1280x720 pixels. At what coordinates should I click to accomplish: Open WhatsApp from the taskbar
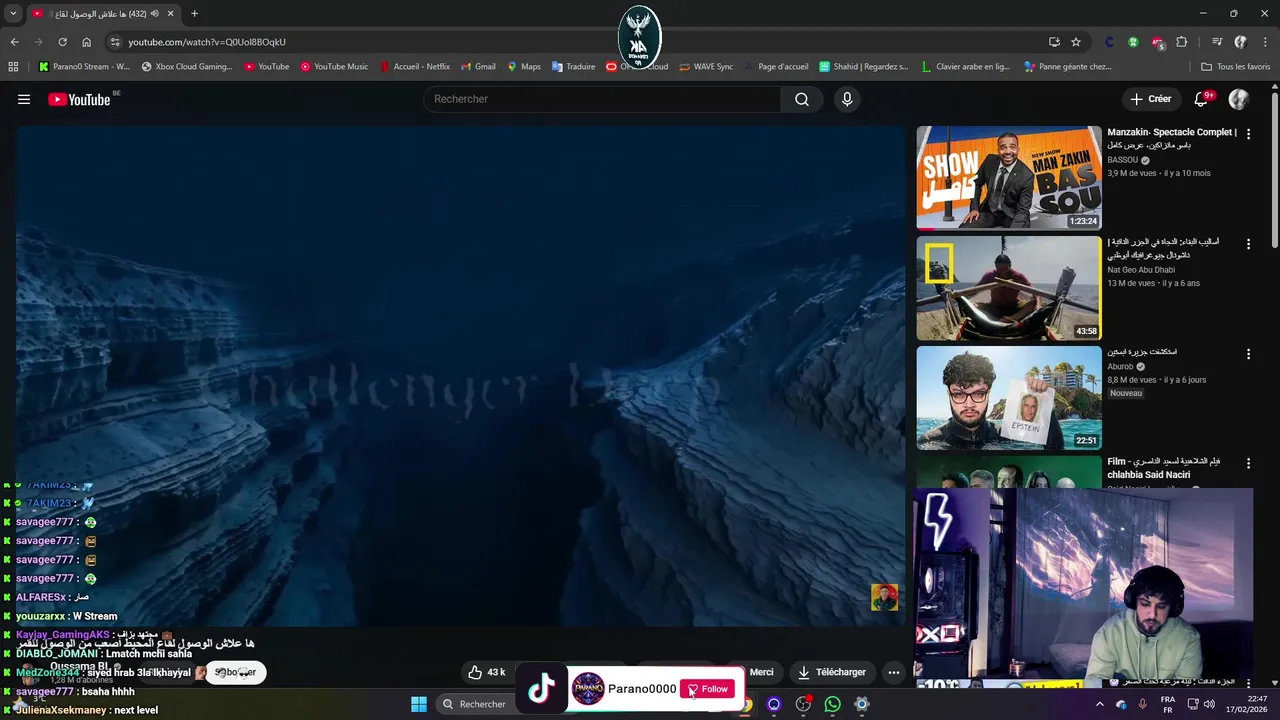833,704
